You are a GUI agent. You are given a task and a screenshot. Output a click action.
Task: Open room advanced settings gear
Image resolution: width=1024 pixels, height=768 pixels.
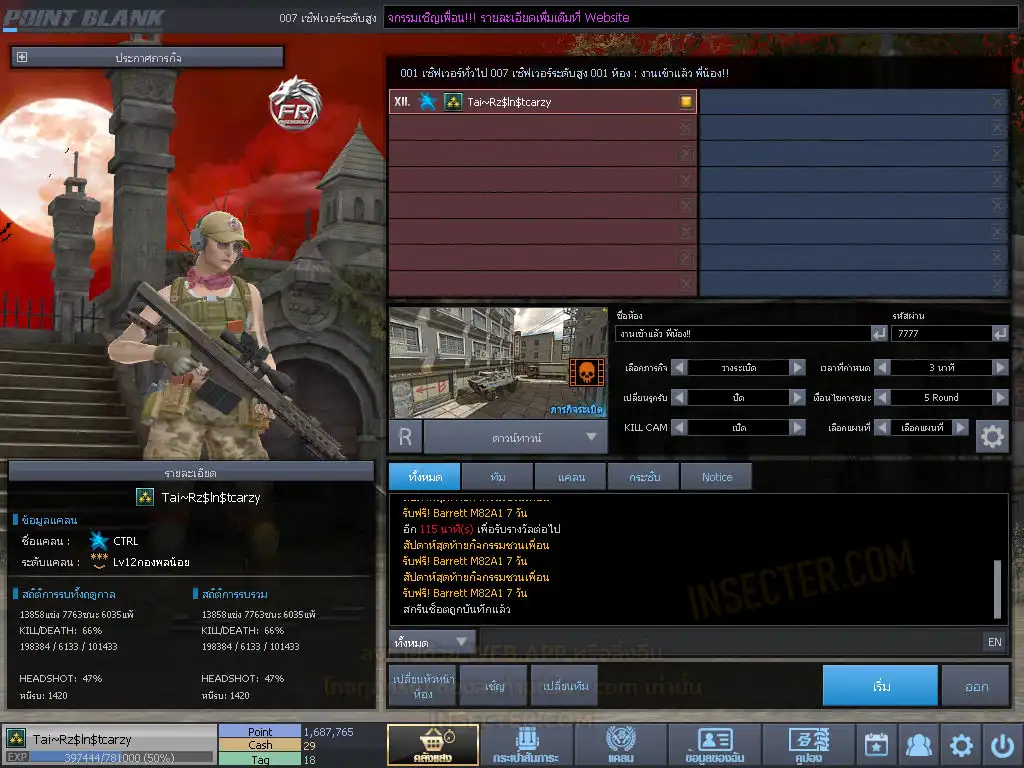tap(992, 436)
